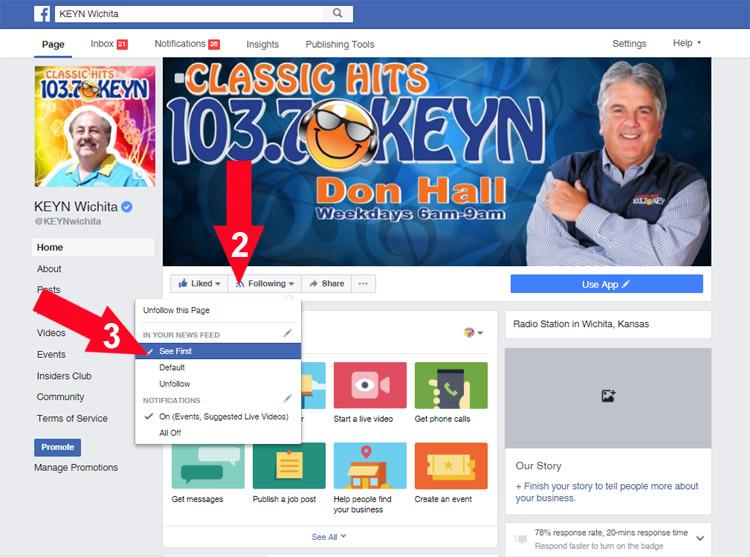
Task: Click the Use App button
Action: click(x=607, y=284)
